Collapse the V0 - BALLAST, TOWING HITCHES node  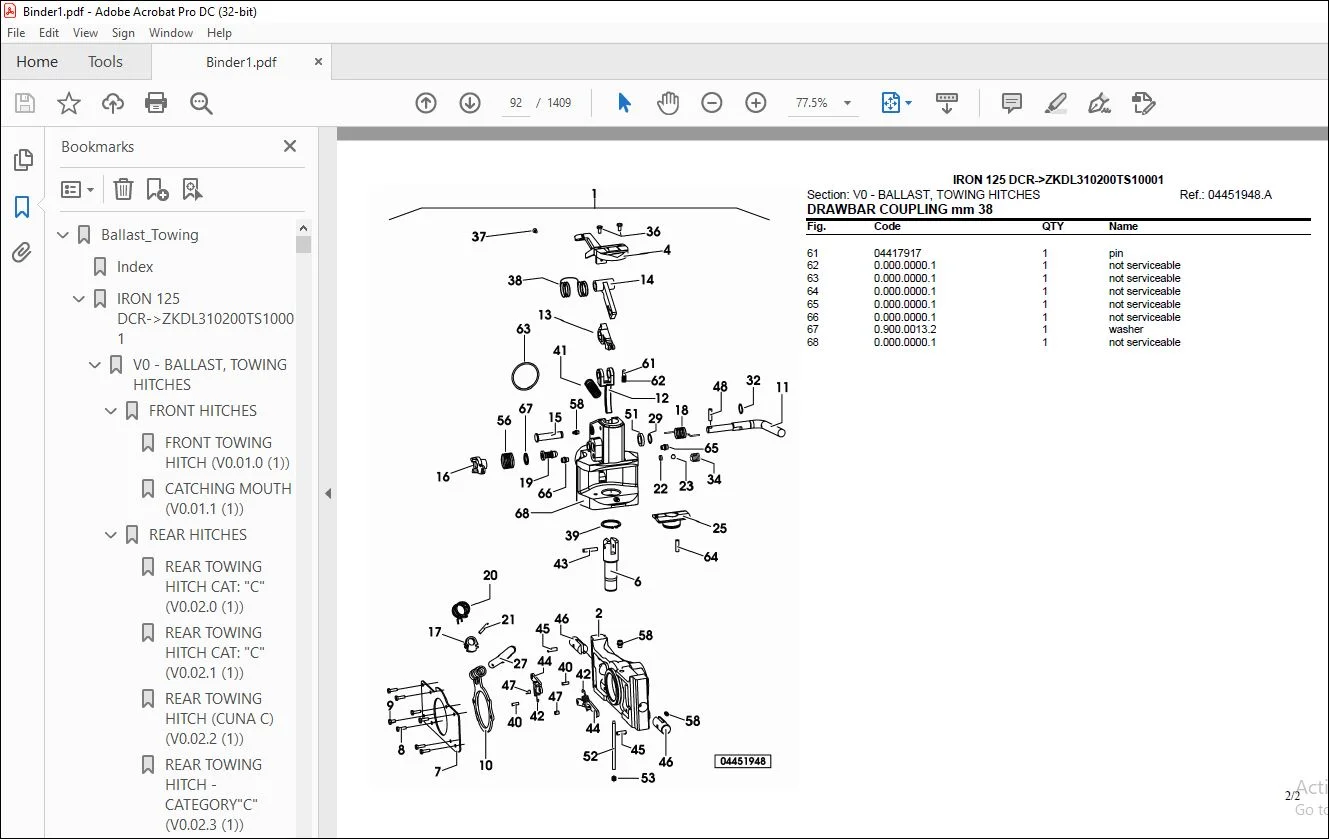tap(95, 365)
